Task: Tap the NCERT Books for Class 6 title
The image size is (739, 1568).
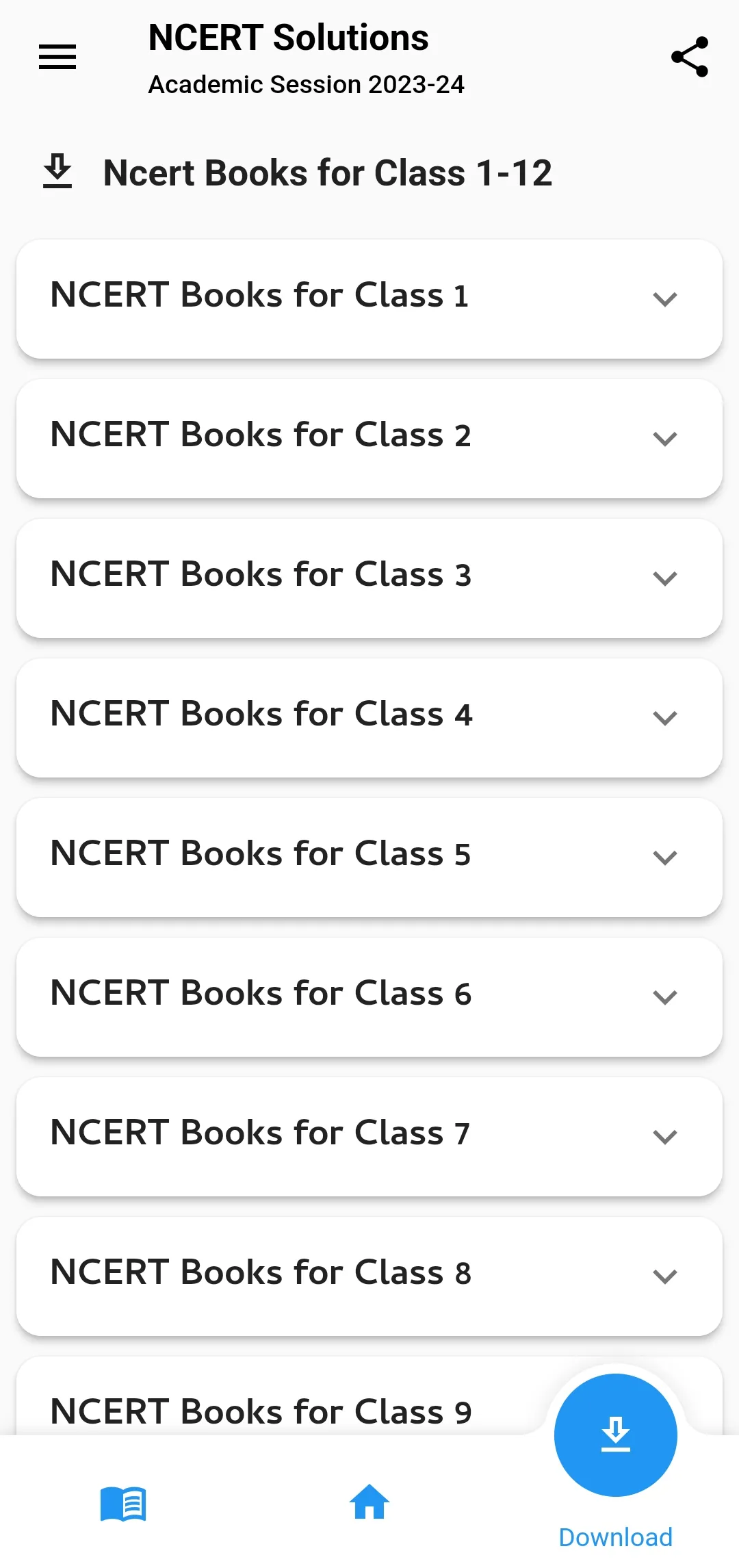Action: pos(261,993)
